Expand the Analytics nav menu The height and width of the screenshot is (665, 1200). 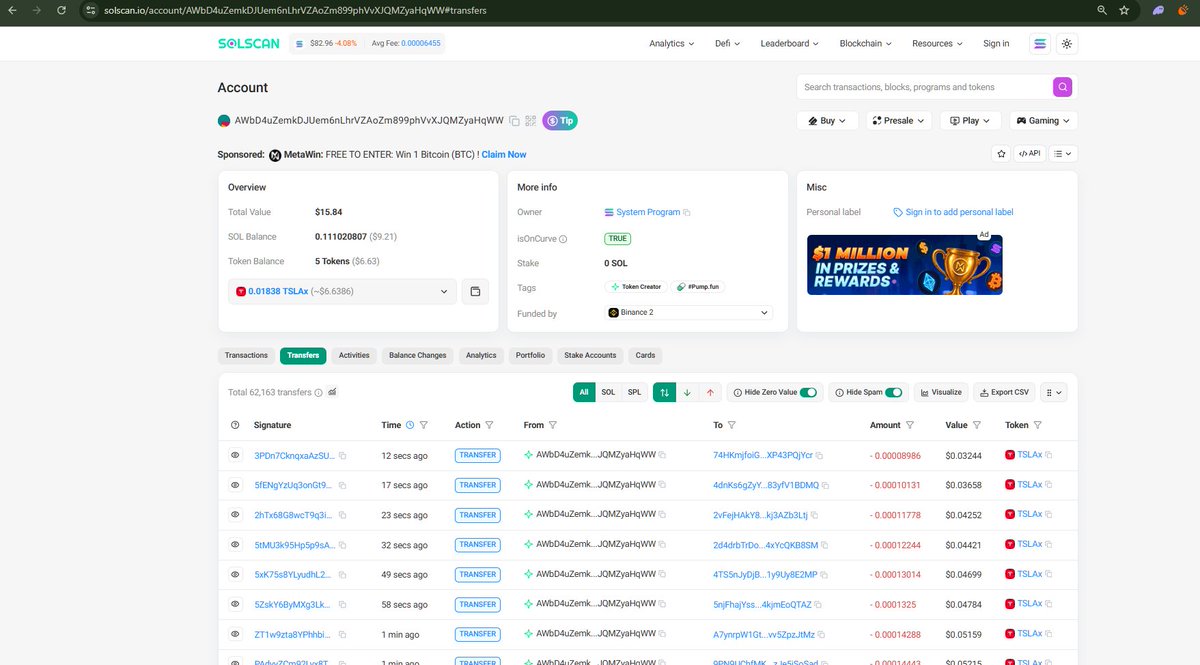[671, 44]
